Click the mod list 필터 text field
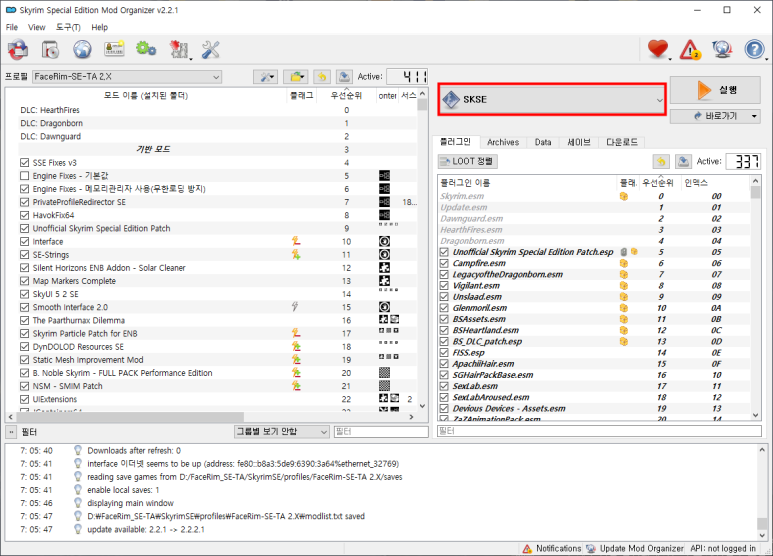This screenshot has width=773, height=556. coord(381,432)
